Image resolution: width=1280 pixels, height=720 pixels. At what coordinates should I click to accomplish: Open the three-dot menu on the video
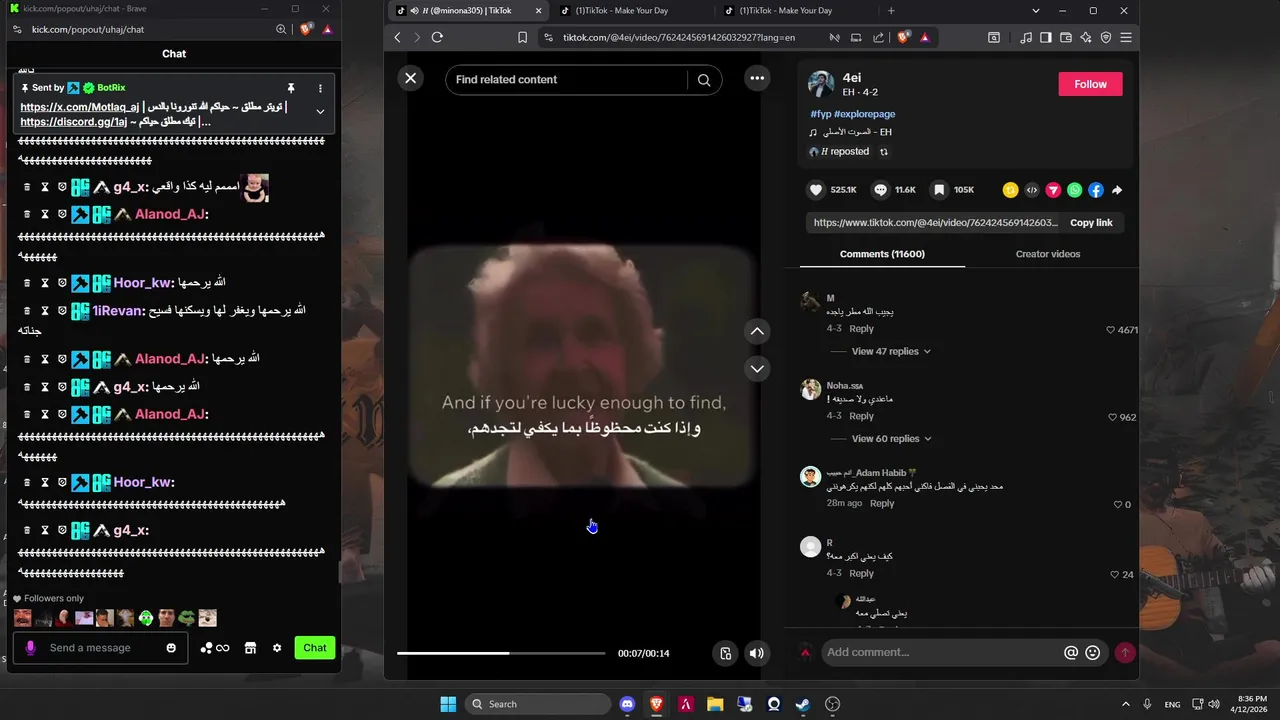[x=757, y=78]
